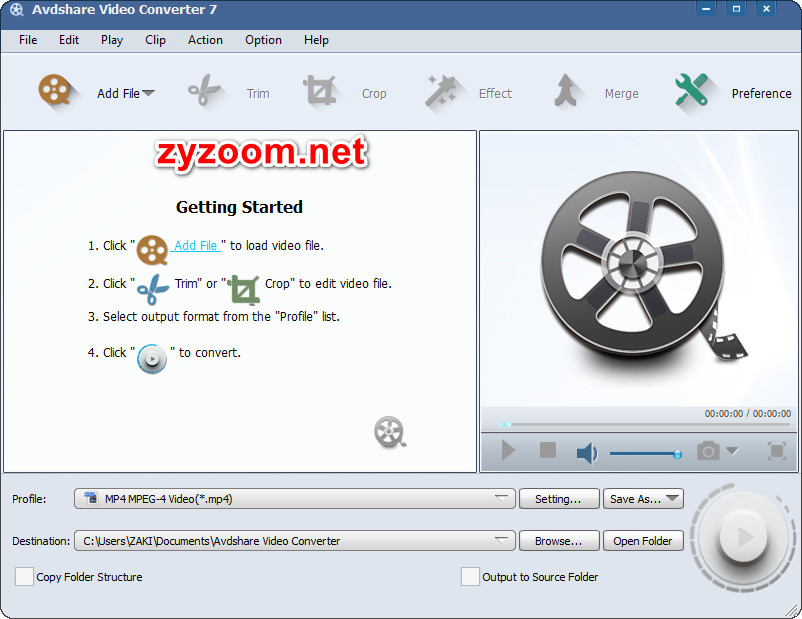802x619 pixels.
Task: Minimize the Avdshare window
Action: click(706, 9)
